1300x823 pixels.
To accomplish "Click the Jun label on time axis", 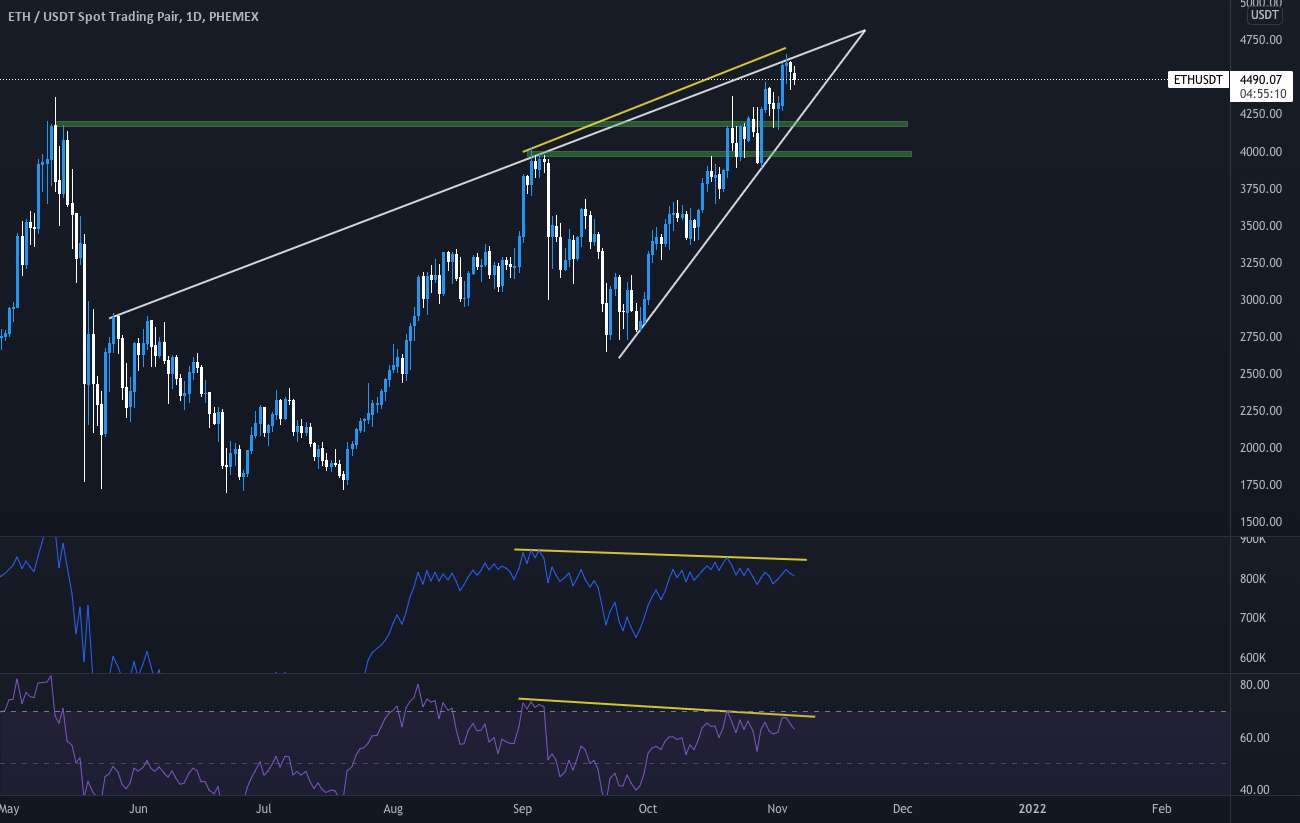I will [x=138, y=808].
